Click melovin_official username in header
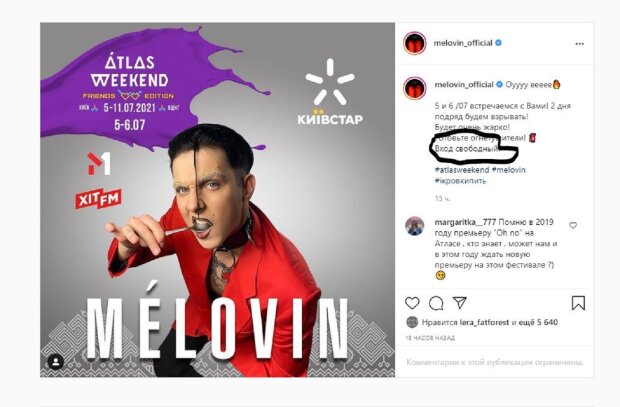Viewport: 620px width, 407px height. click(x=463, y=43)
